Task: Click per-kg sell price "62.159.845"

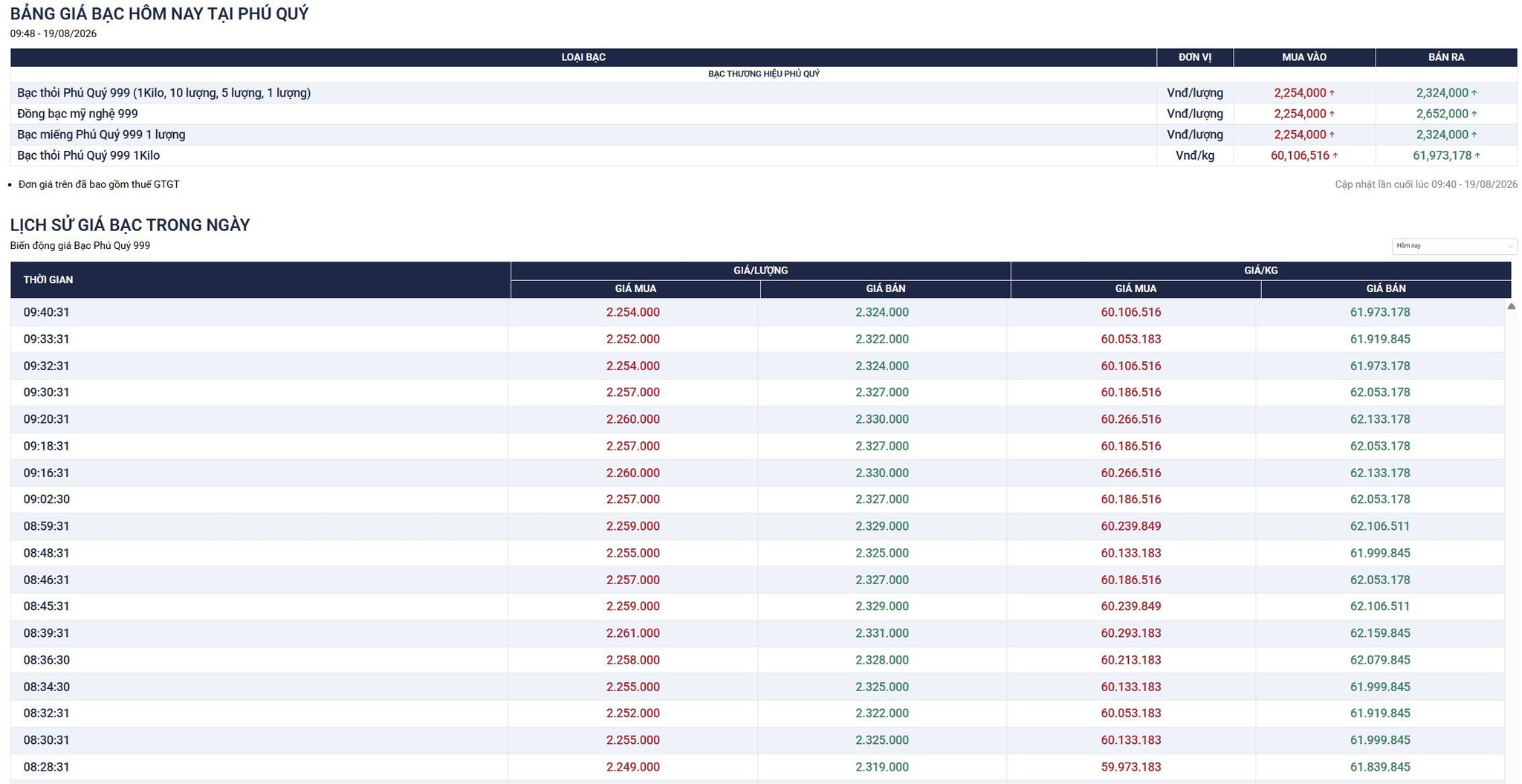Action: (x=1380, y=633)
